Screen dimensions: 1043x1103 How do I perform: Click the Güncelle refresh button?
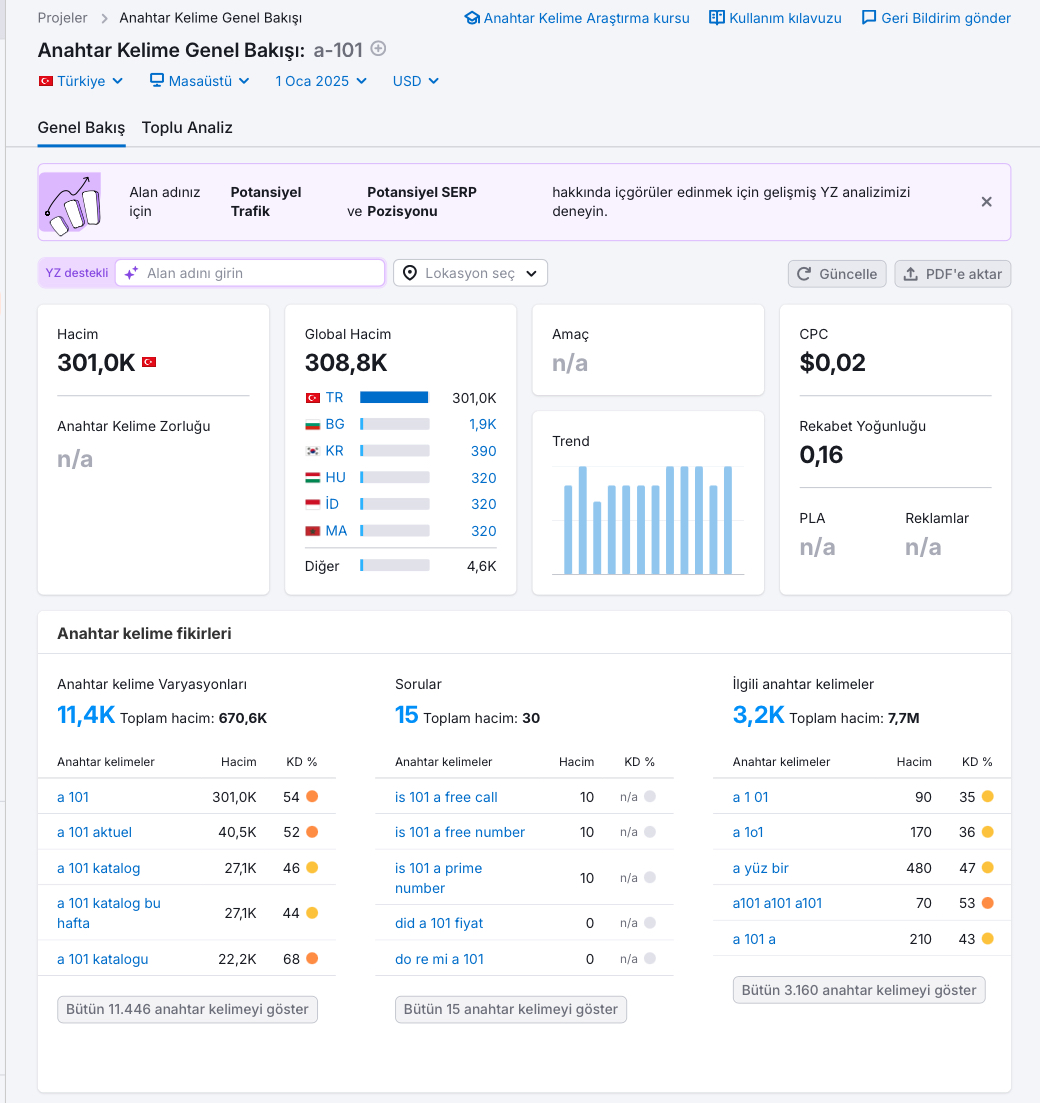(x=837, y=274)
